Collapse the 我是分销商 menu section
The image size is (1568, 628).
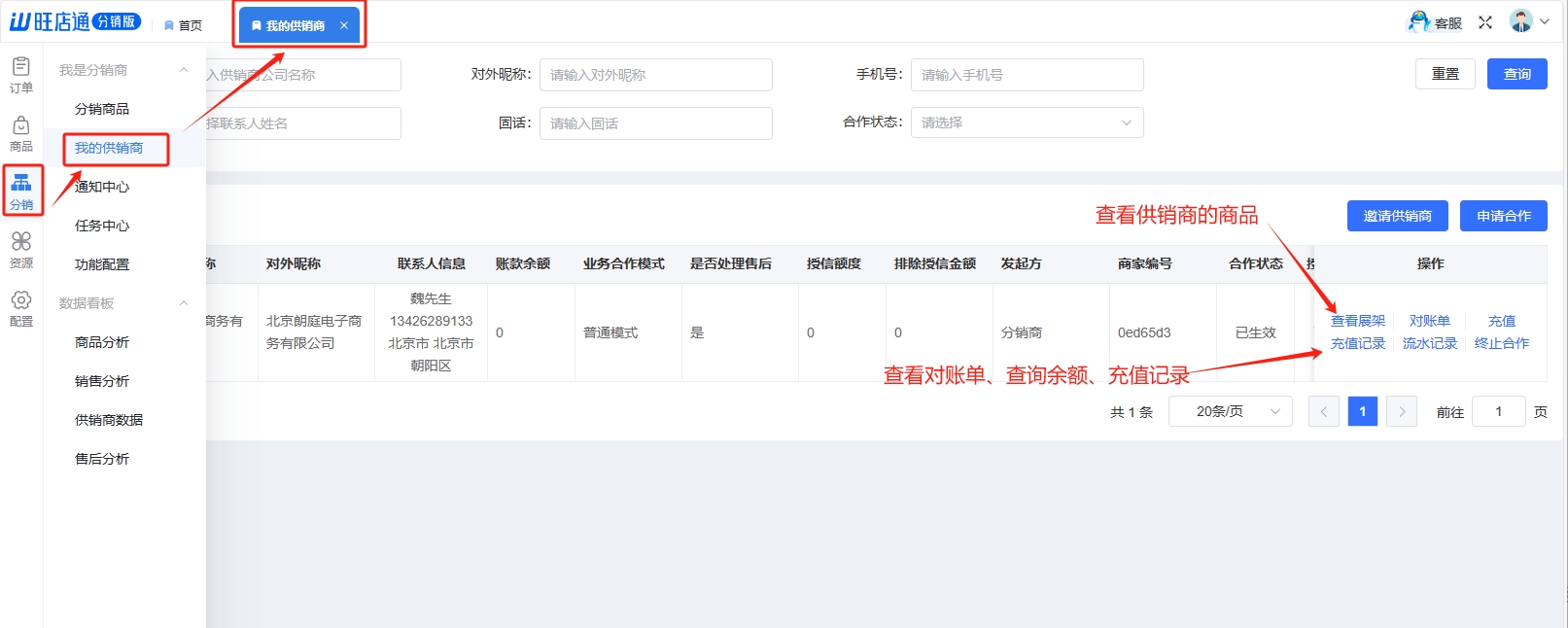pyautogui.click(x=183, y=70)
